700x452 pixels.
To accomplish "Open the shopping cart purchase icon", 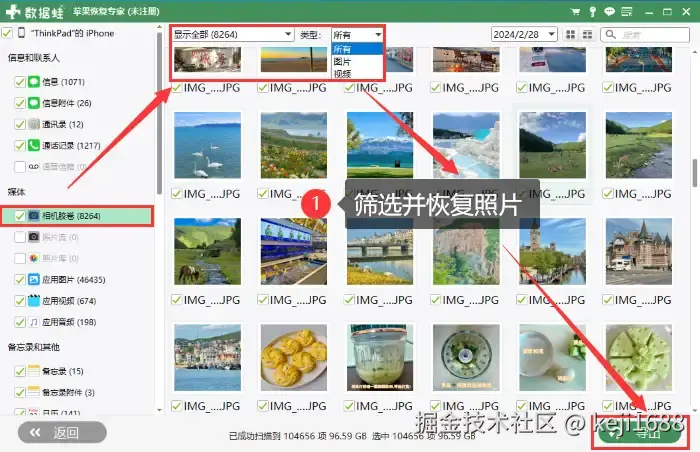I will point(575,12).
